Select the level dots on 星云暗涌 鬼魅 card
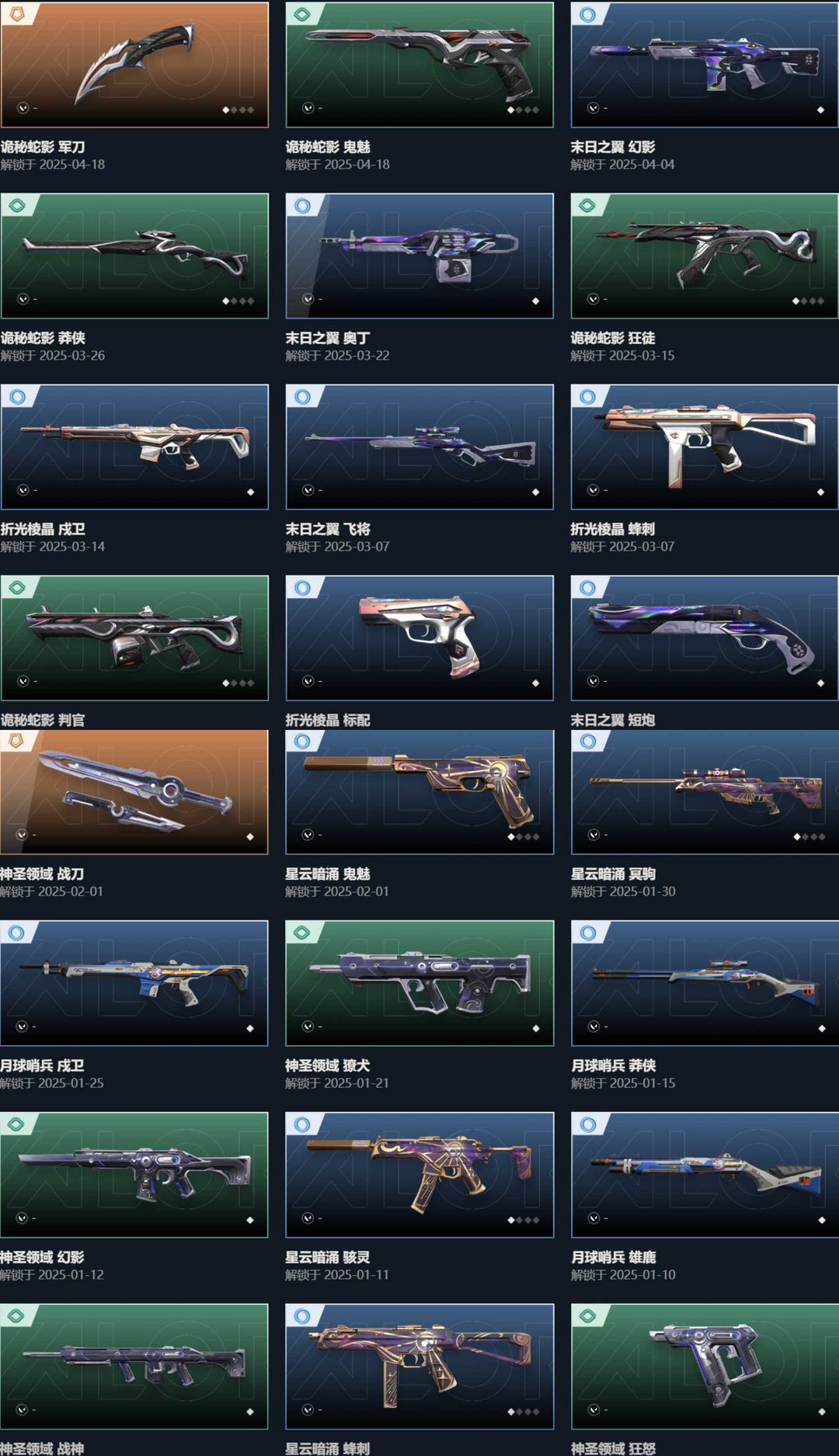Image resolution: width=839 pixels, height=1456 pixels. [x=523, y=837]
